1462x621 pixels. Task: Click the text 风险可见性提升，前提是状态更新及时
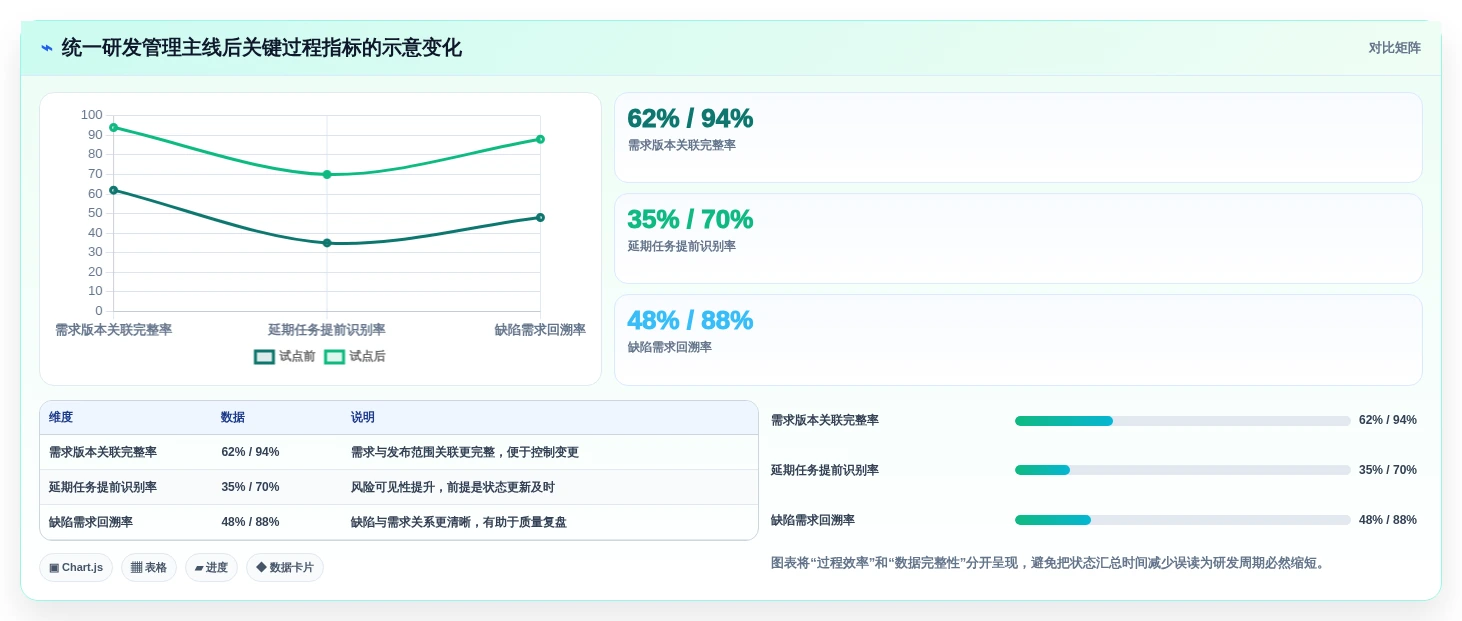pyautogui.click(x=453, y=487)
